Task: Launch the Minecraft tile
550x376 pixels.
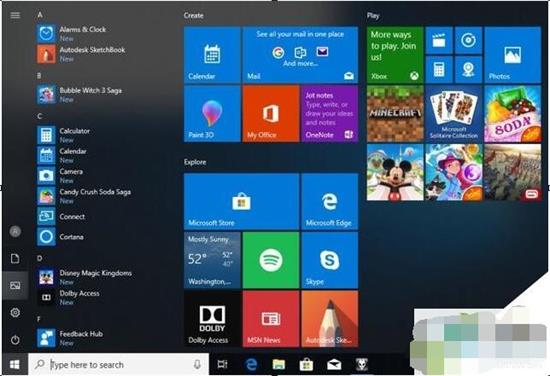Action: point(395,114)
